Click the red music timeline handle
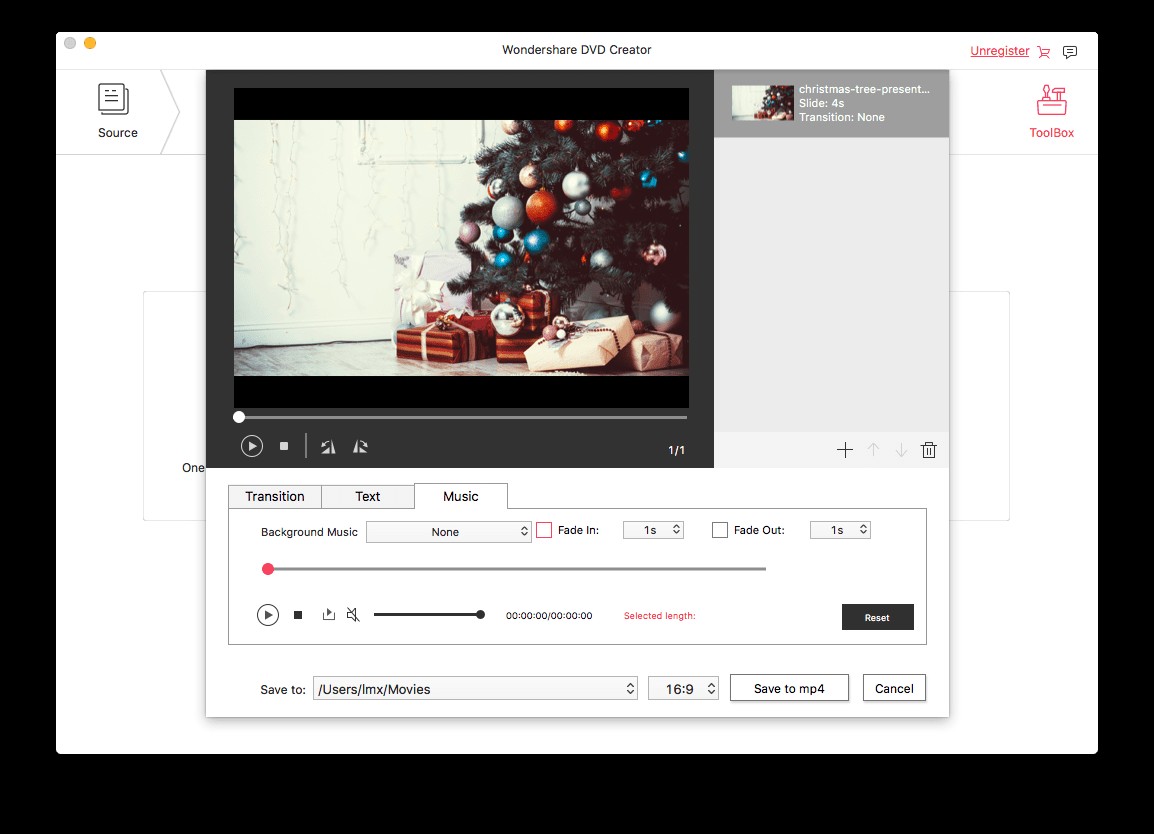Viewport: 1154px width, 834px height. [x=268, y=569]
